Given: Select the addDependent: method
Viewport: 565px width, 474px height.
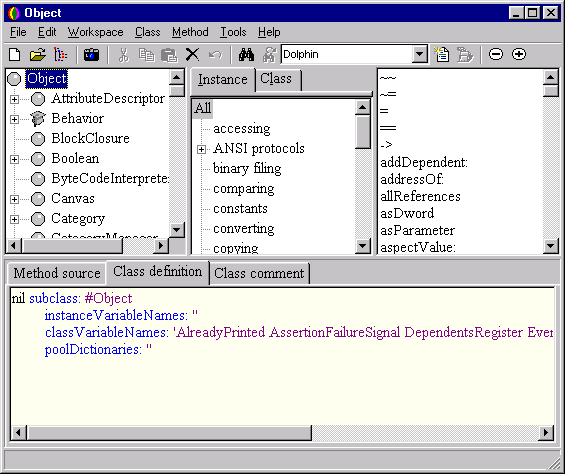Looking at the screenshot, I should pos(424,163).
